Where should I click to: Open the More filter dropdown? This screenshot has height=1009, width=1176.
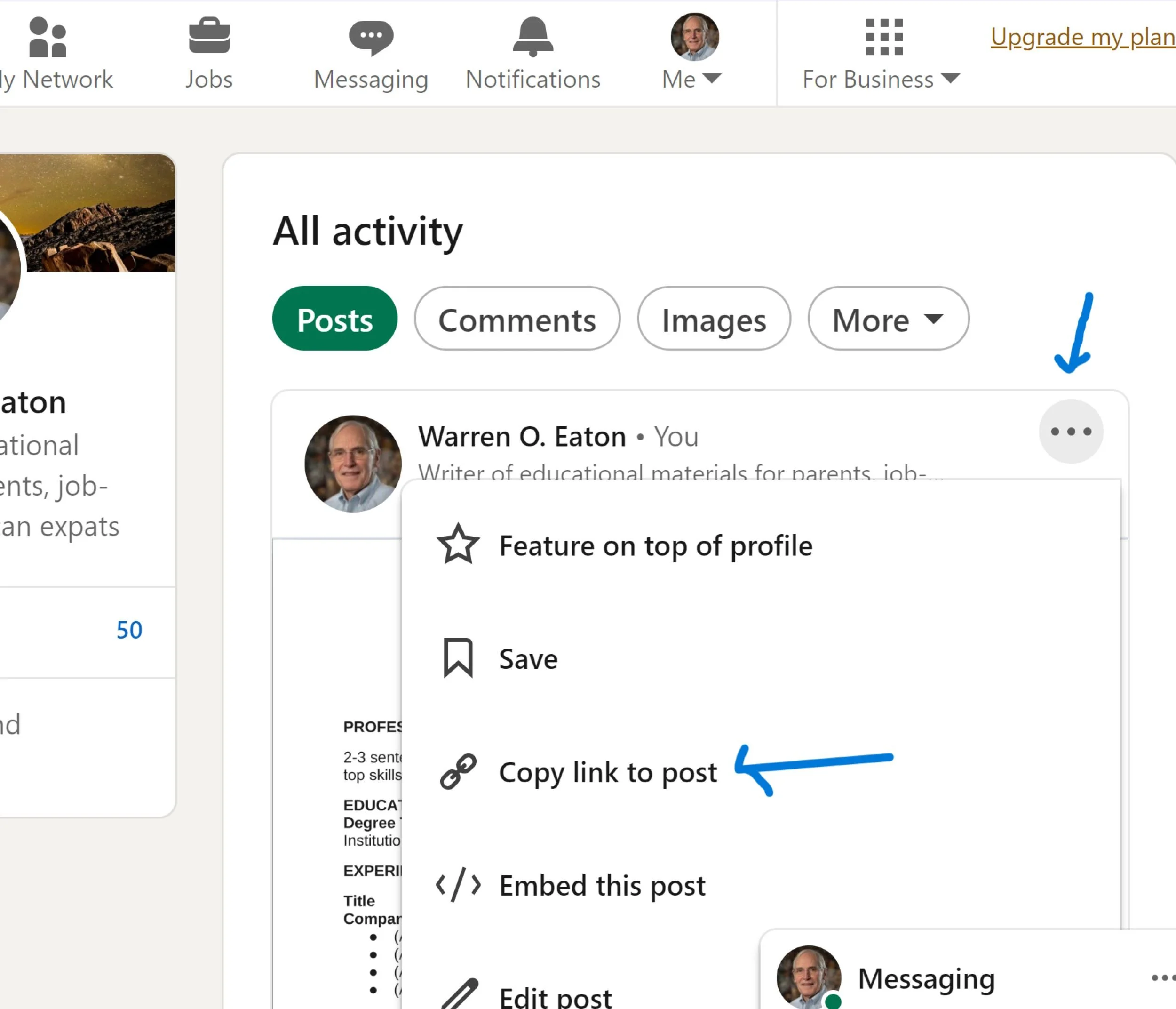(x=888, y=319)
